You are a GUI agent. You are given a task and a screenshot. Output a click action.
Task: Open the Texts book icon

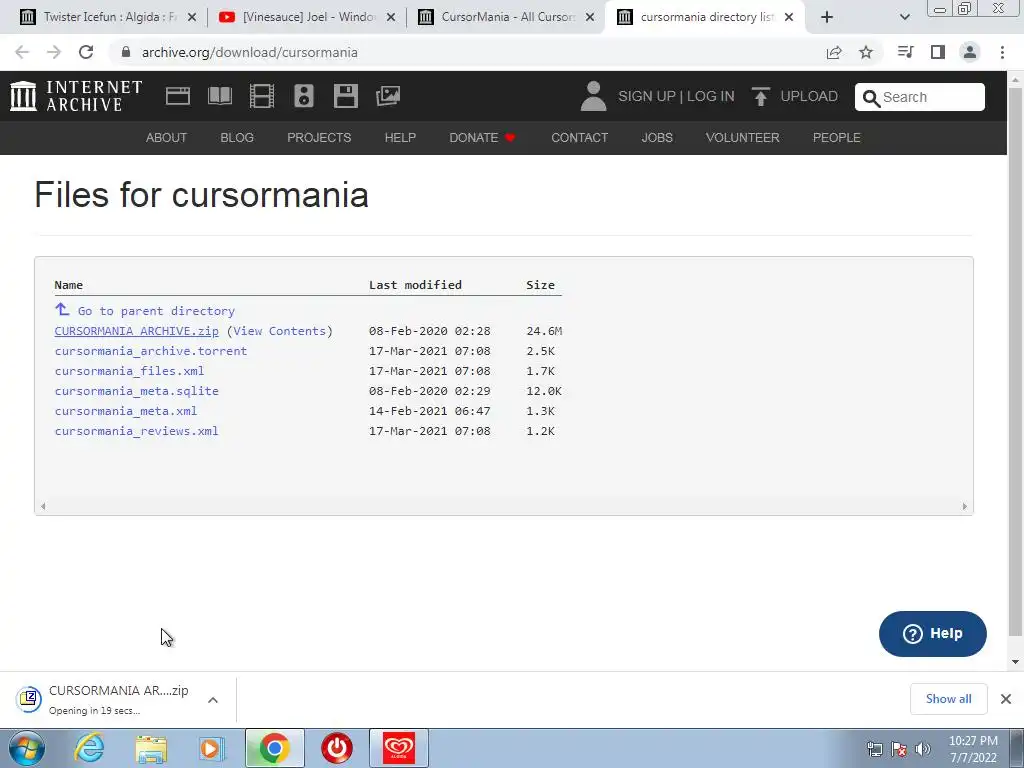tap(220, 96)
